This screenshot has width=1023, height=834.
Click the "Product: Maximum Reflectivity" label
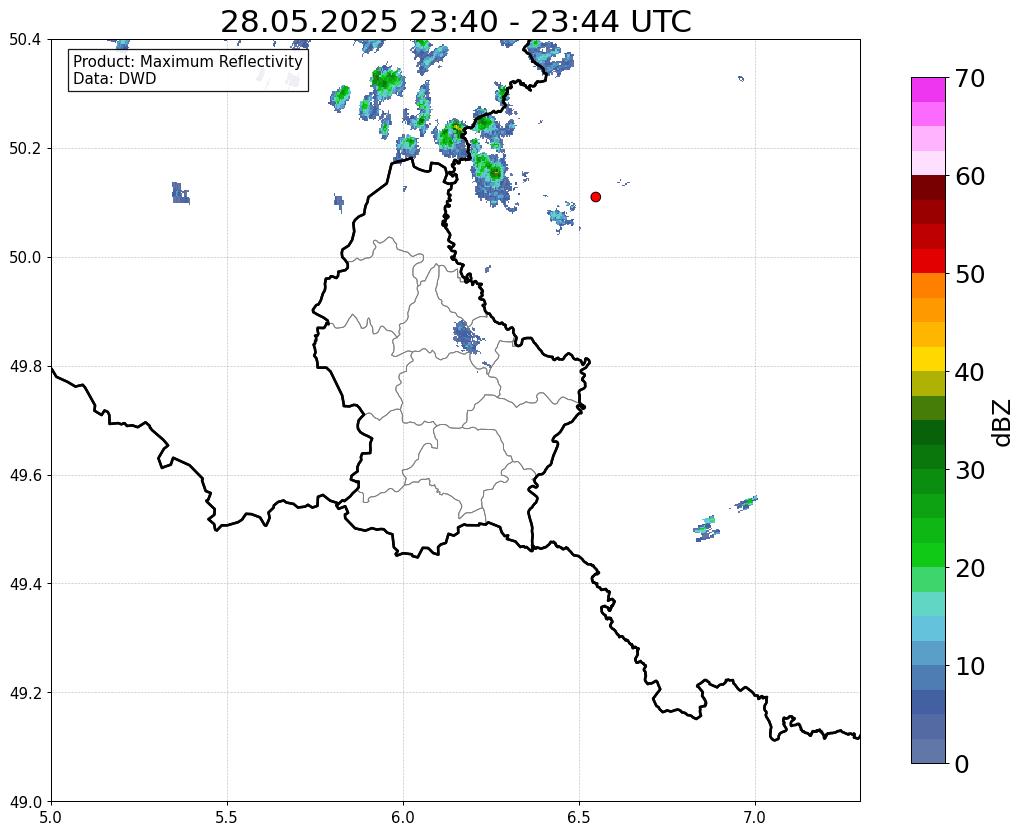click(x=188, y=61)
